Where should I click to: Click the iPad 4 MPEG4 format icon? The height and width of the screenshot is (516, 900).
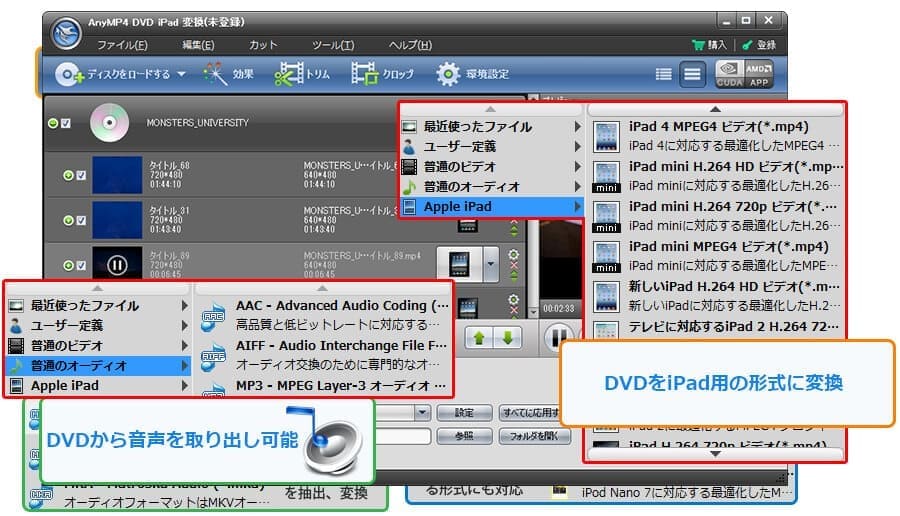tap(606, 137)
